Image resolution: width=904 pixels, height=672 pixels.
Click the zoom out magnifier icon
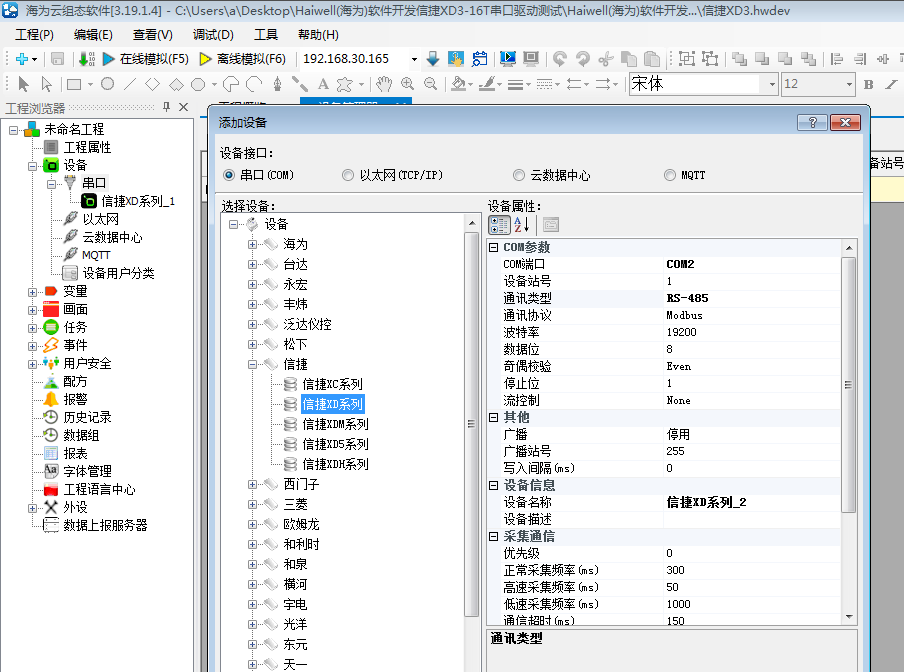click(431, 84)
